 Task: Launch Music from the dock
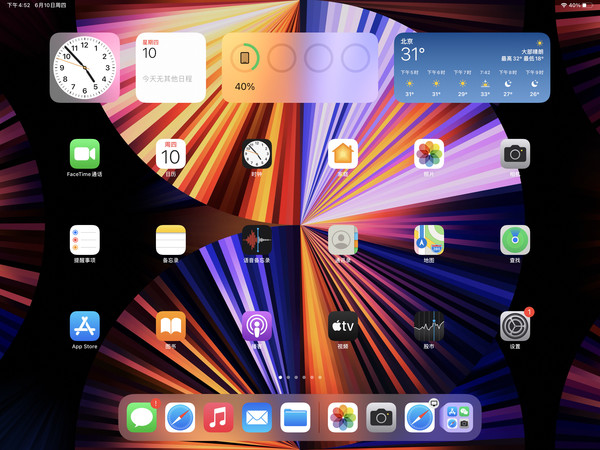[x=219, y=417]
